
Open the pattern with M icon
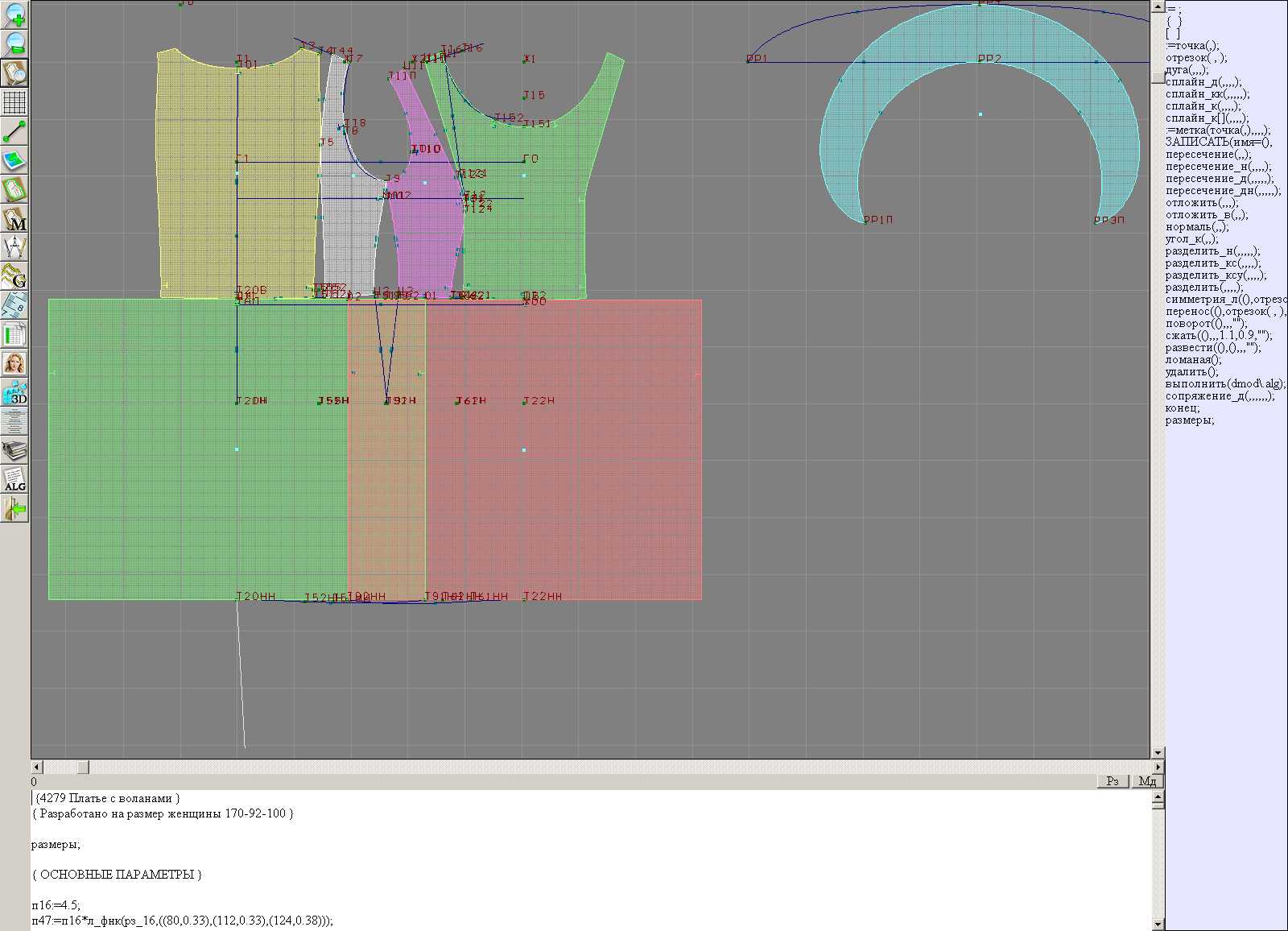click(x=14, y=219)
